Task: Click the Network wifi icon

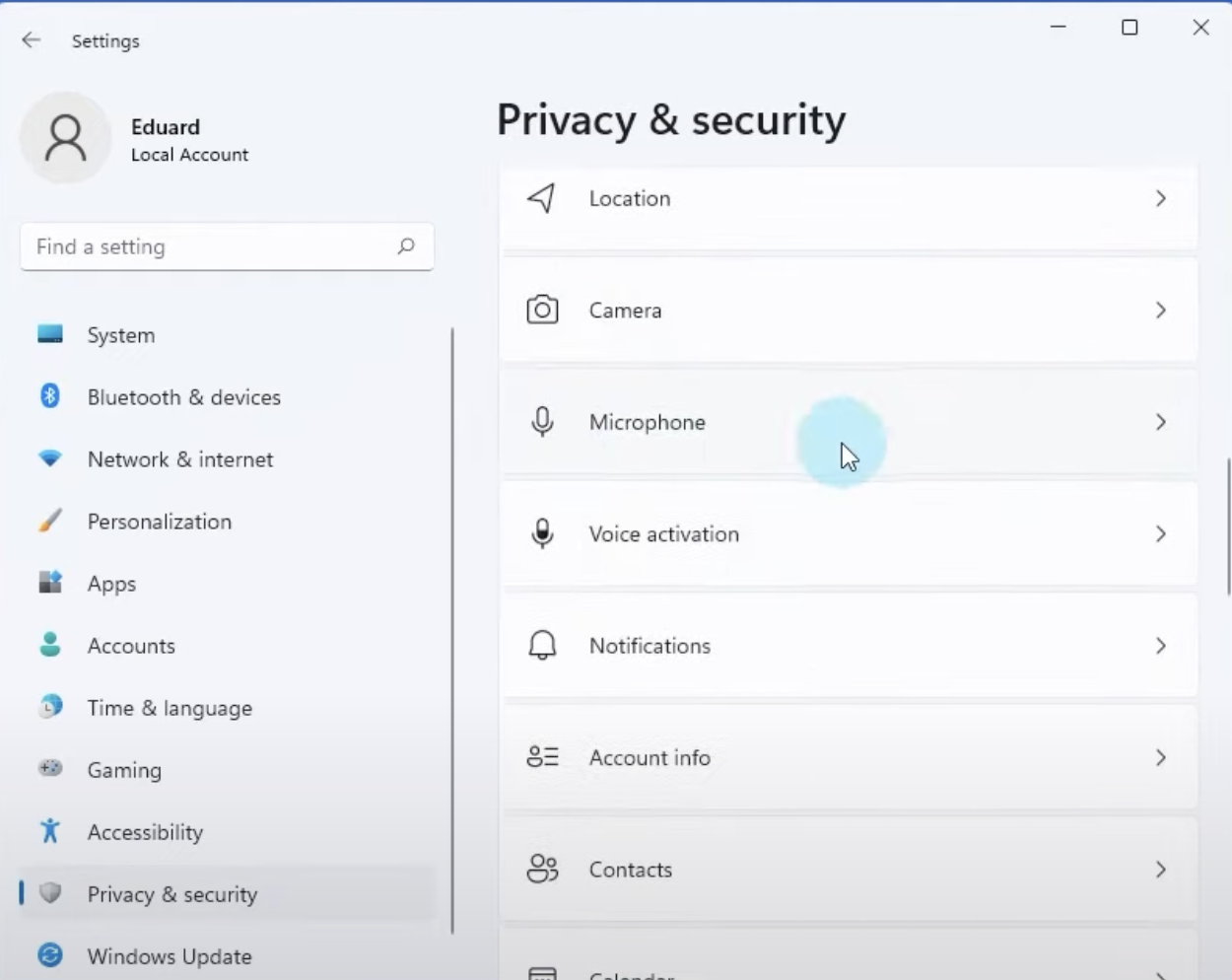Action: click(x=50, y=458)
